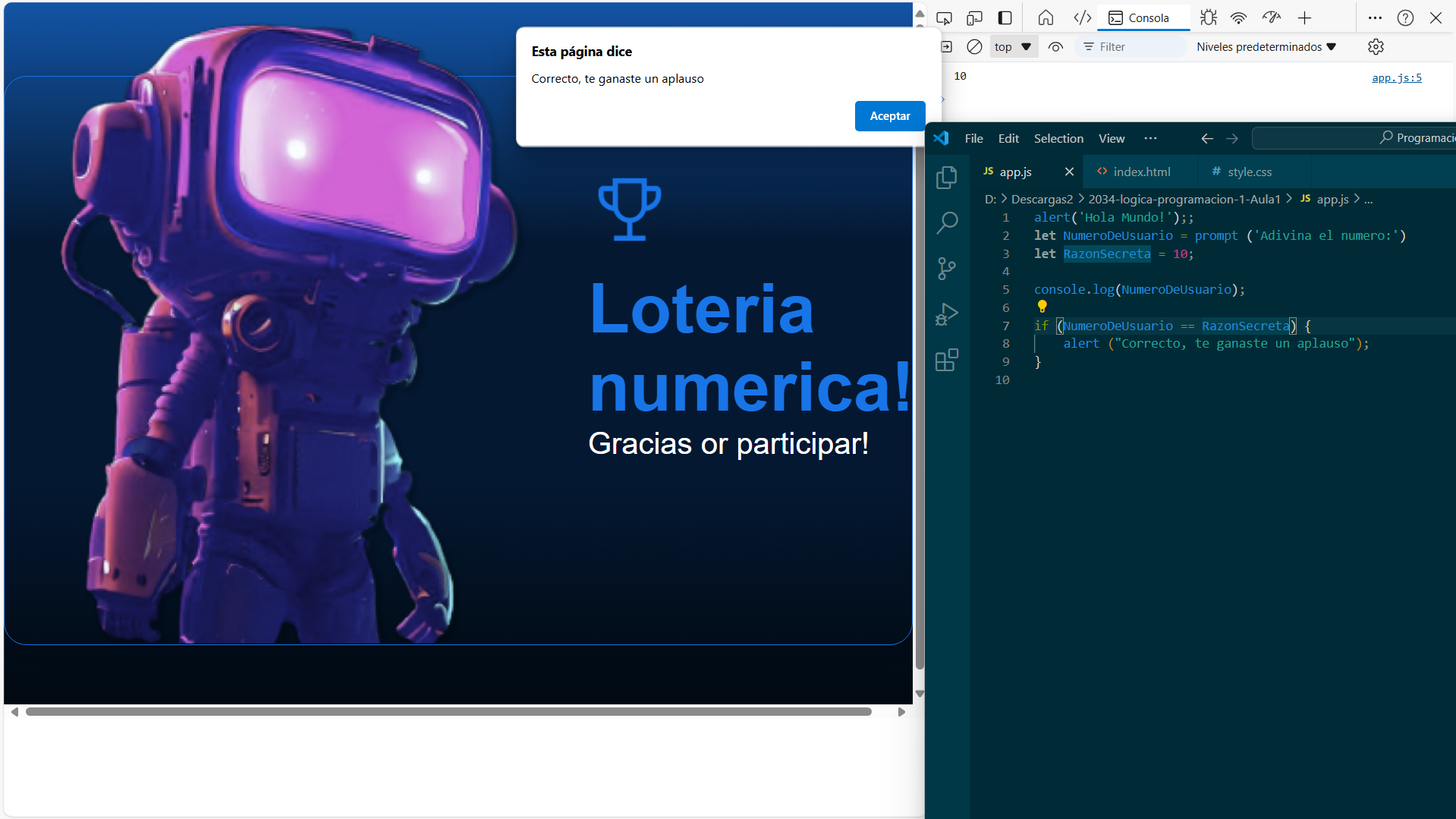Click the Loteria numerica! heading
This screenshot has height=819, width=1456.
(750, 348)
